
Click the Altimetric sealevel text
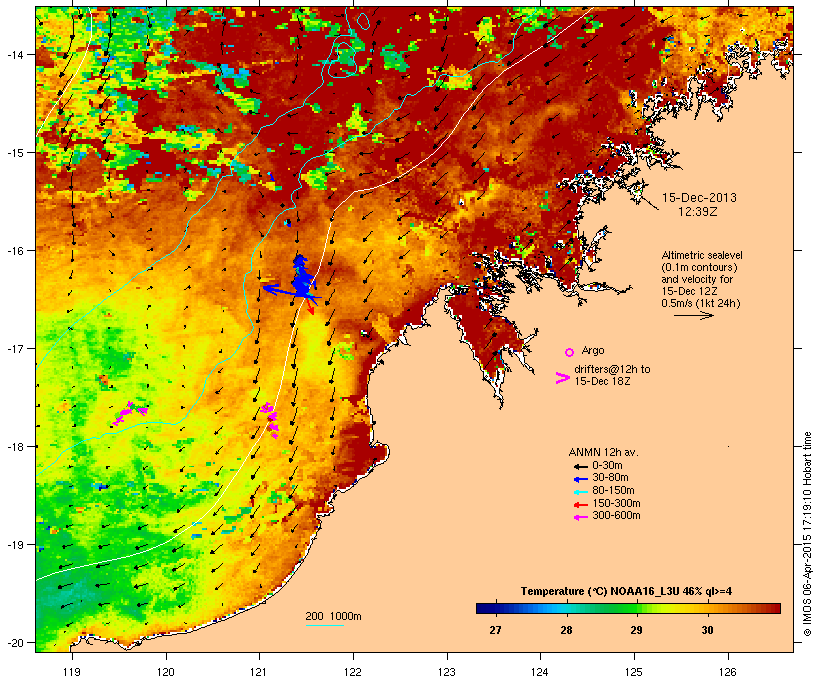coord(702,256)
